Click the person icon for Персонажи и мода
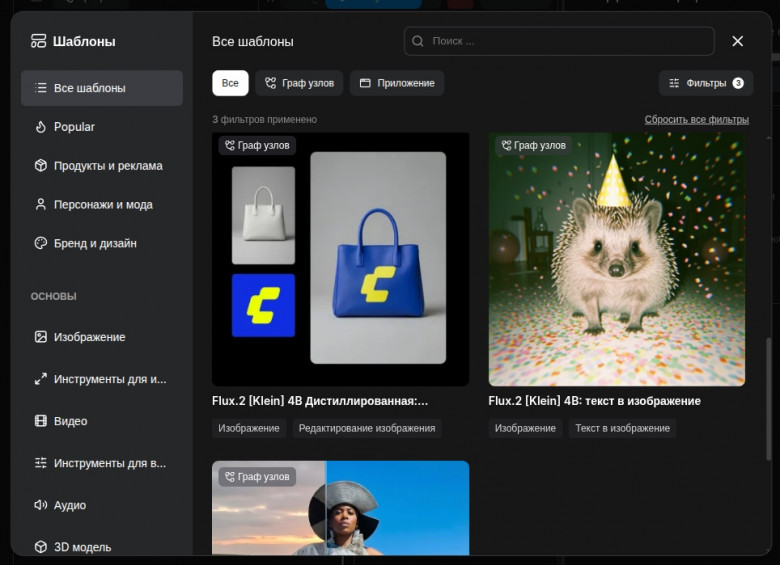The width and height of the screenshot is (780, 565). [x=40, y=204]
